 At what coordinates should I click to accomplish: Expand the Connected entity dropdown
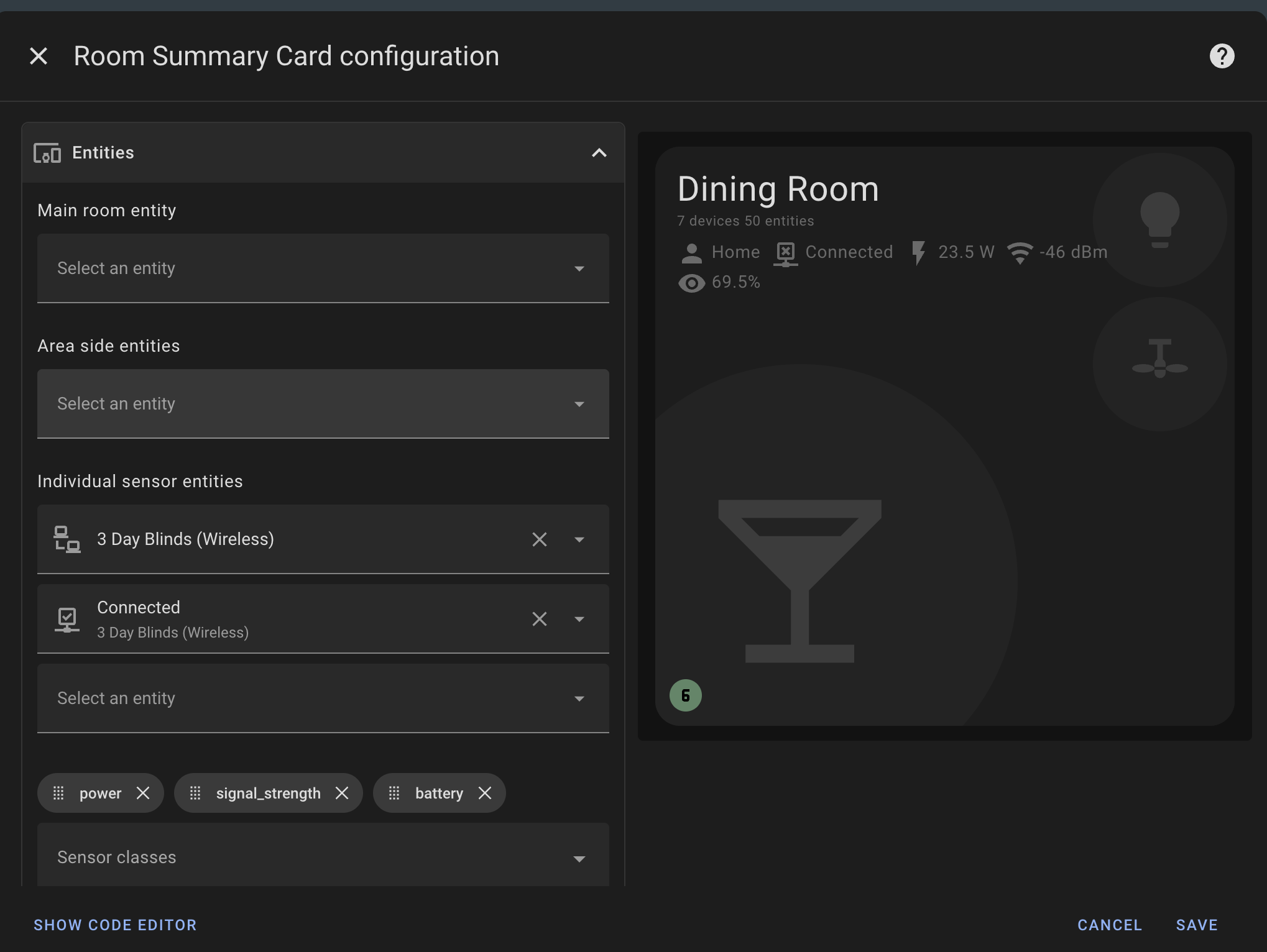[579, 619]
